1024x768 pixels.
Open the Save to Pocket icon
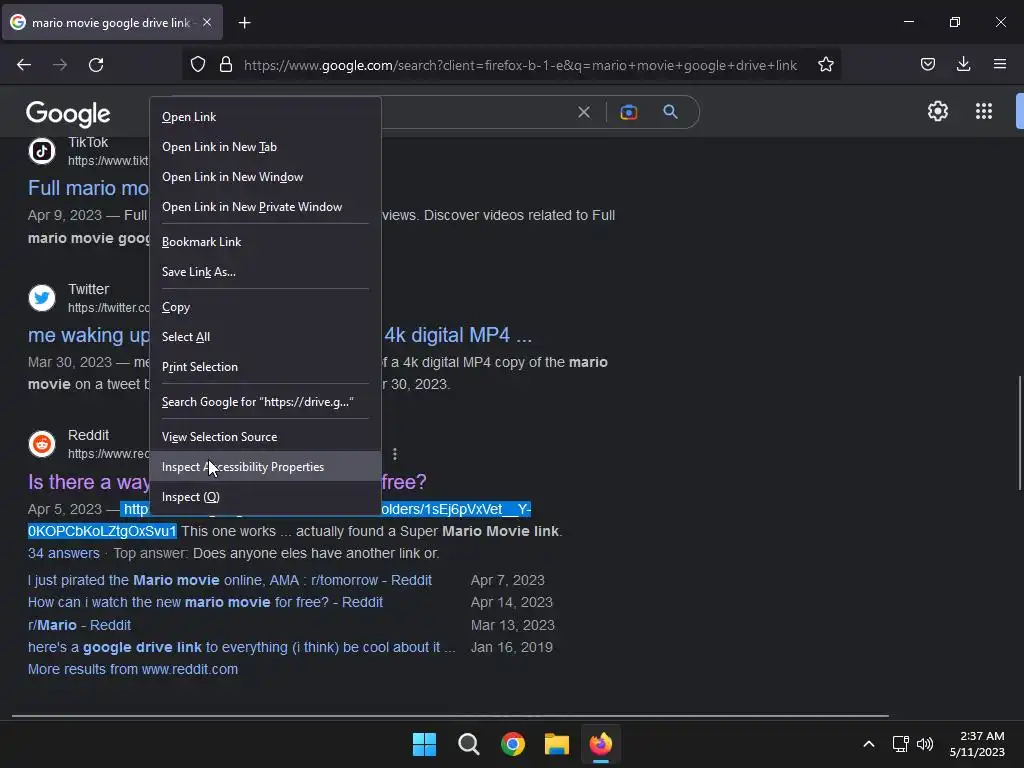point(927,64)
